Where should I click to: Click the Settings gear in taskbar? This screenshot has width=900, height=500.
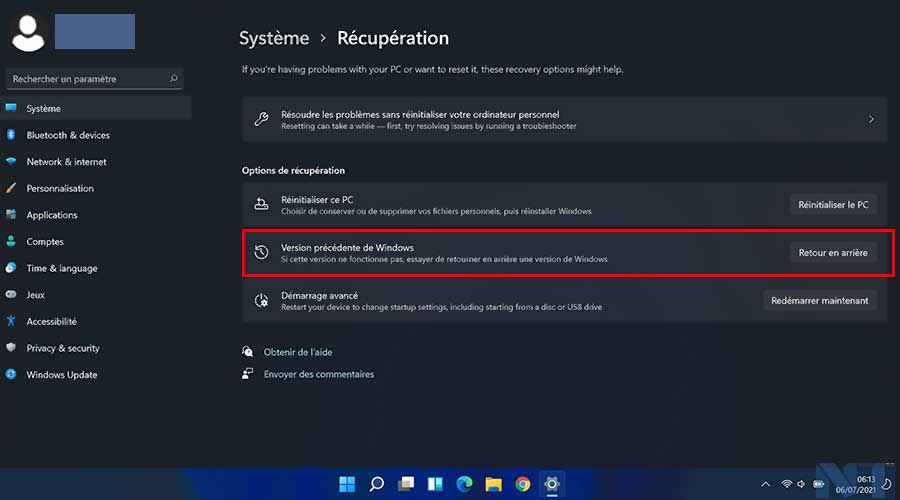pyautogui.click(x=552, y=484)
